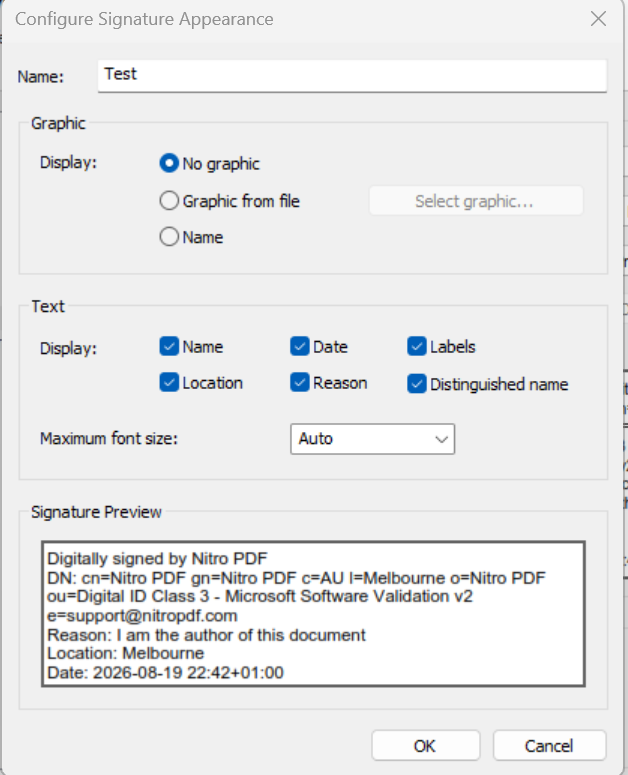Viewport: 628px width, 775px height.
Task: Click the Name text field containing Test
Action: (352, 76)
